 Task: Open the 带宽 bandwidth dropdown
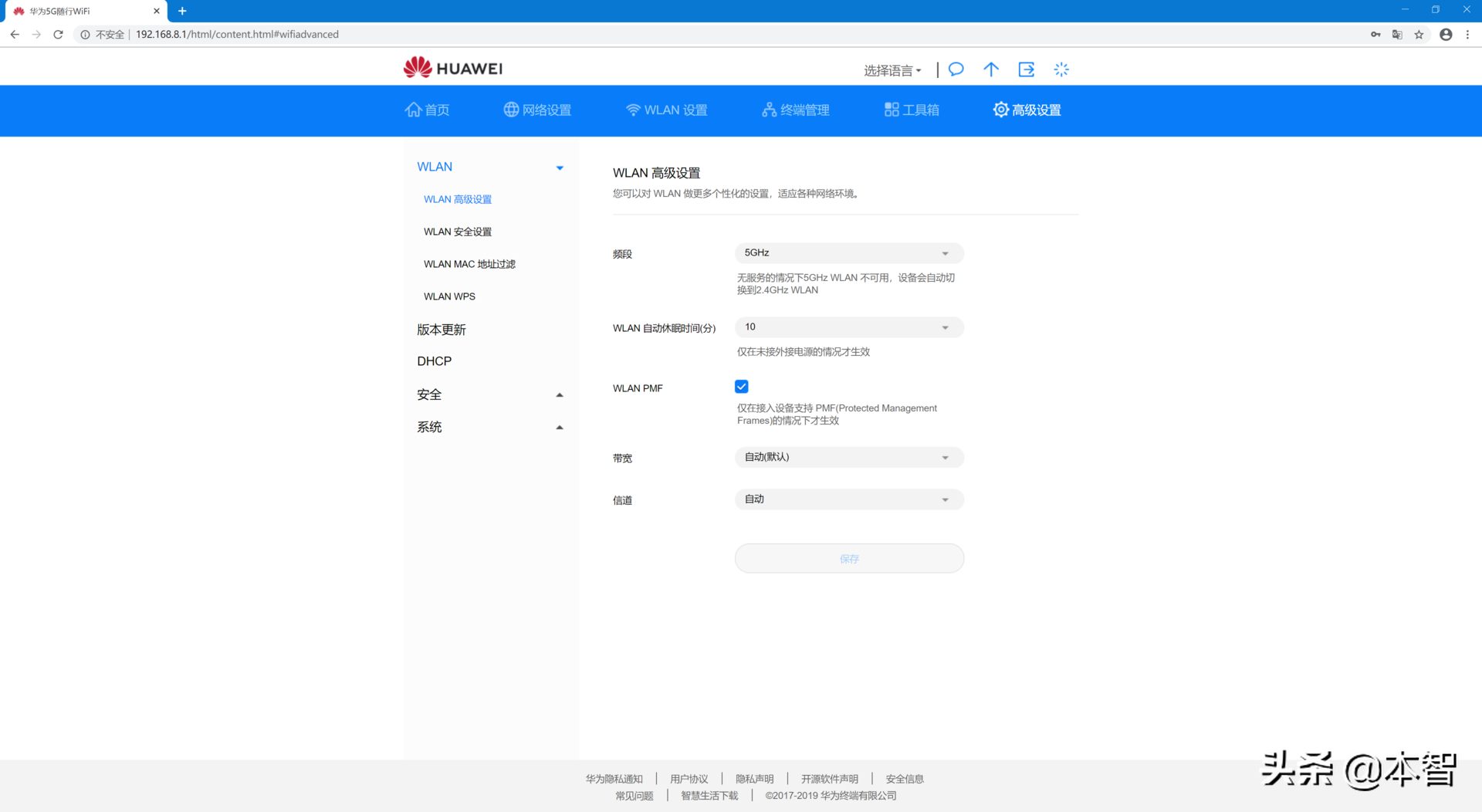pos(848,458)
